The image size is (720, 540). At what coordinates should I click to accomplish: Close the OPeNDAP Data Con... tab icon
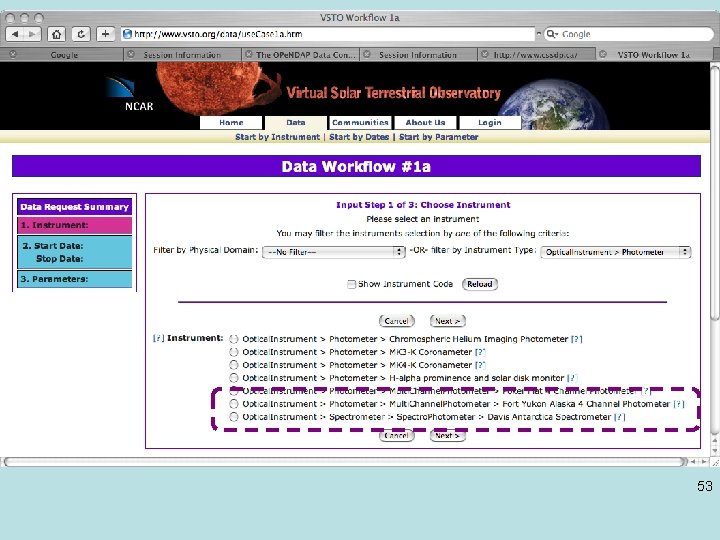coord(248,54)
